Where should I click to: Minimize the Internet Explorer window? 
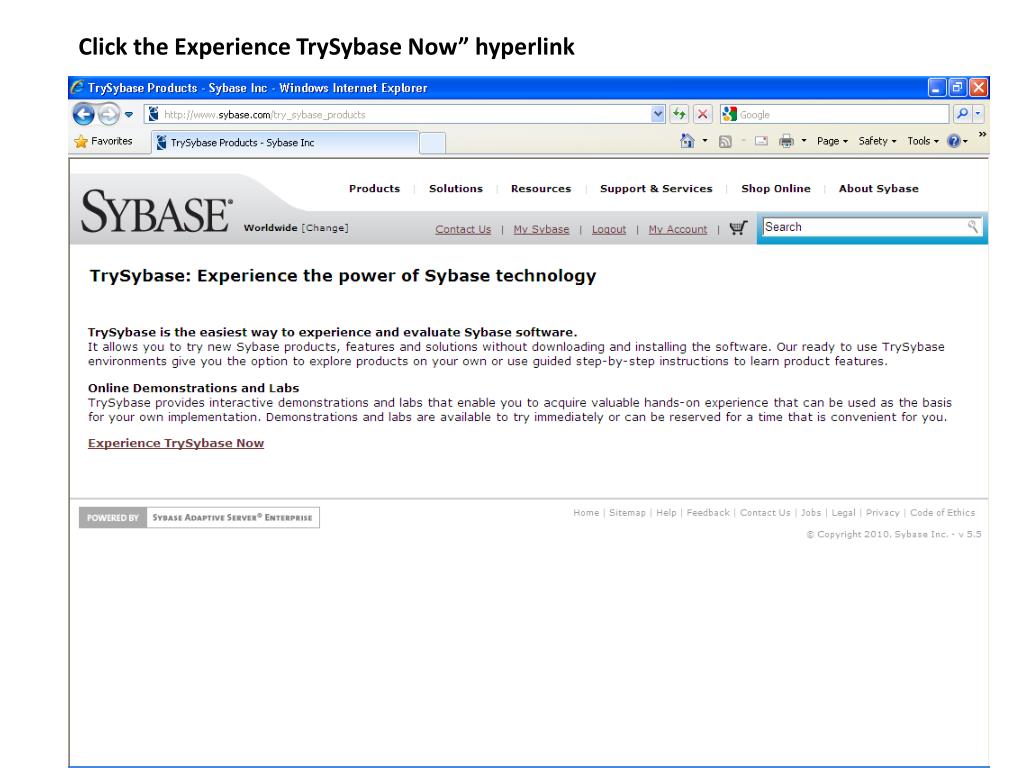pyautogui.click(x=937, y=88)
